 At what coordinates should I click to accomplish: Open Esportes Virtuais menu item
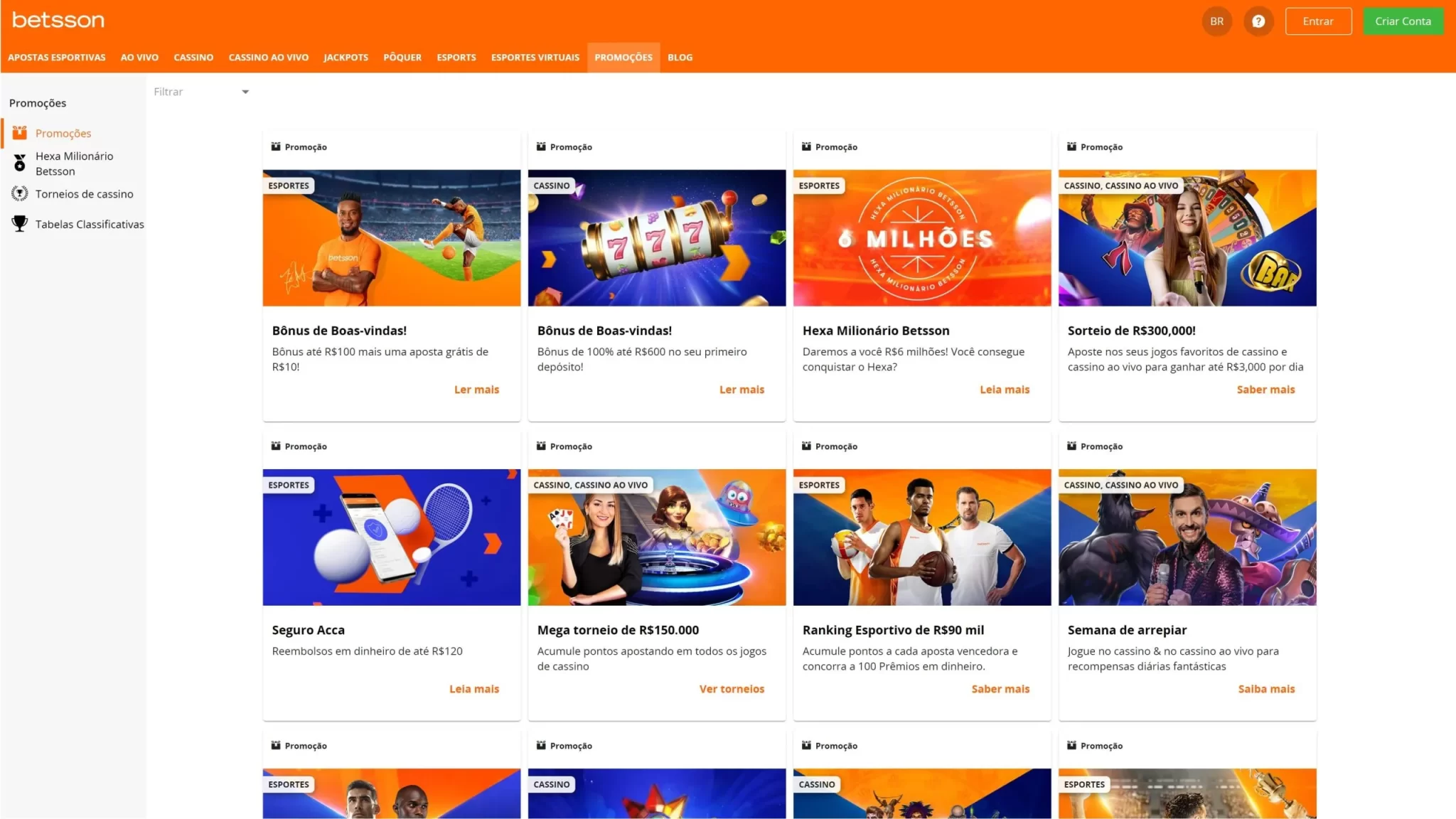(x=535, y=58)
